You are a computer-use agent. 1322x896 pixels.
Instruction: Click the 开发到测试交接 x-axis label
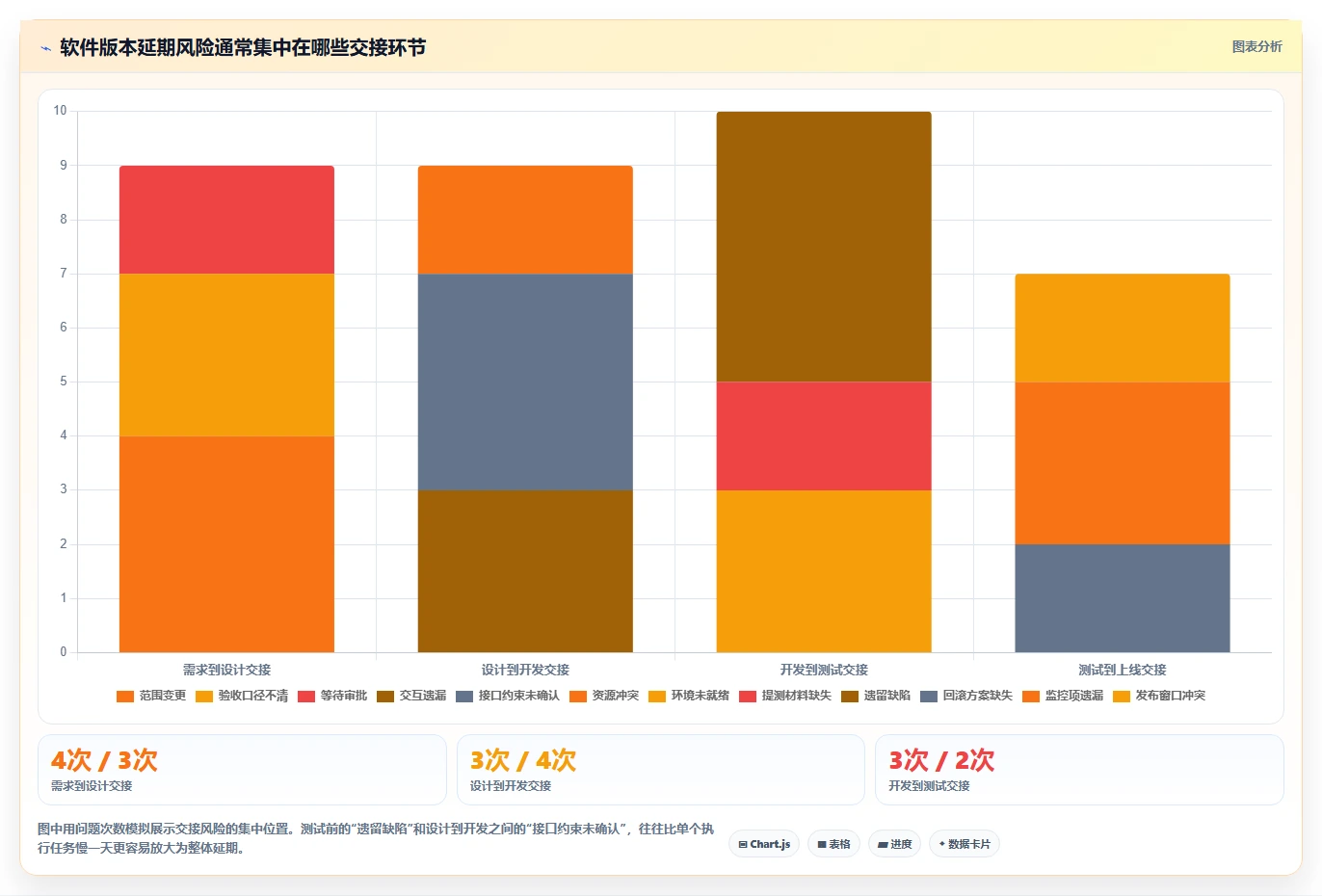(x=824, y=670)
